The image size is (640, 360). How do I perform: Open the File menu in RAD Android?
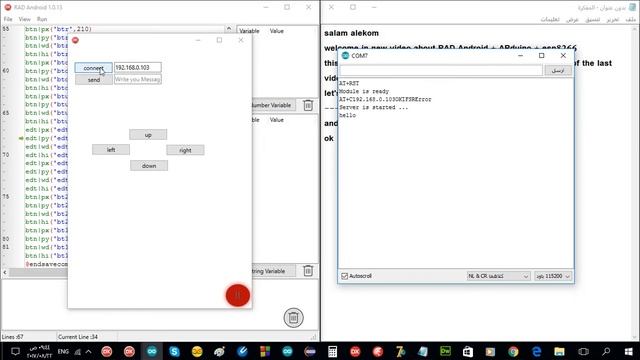click(x=8, y=19)
